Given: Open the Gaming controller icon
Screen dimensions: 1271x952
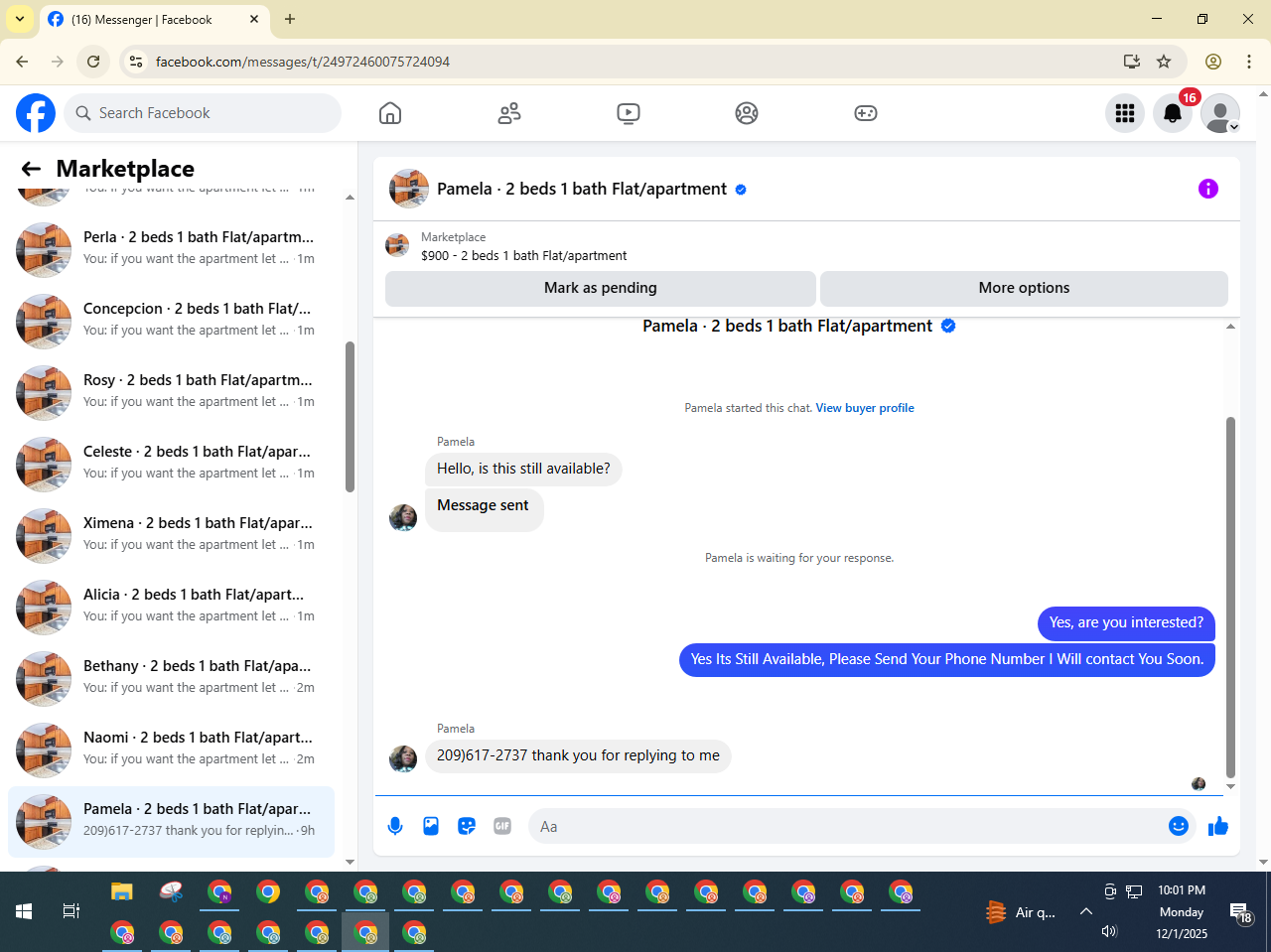Looking at the screenshot, I should coord(866,113).
